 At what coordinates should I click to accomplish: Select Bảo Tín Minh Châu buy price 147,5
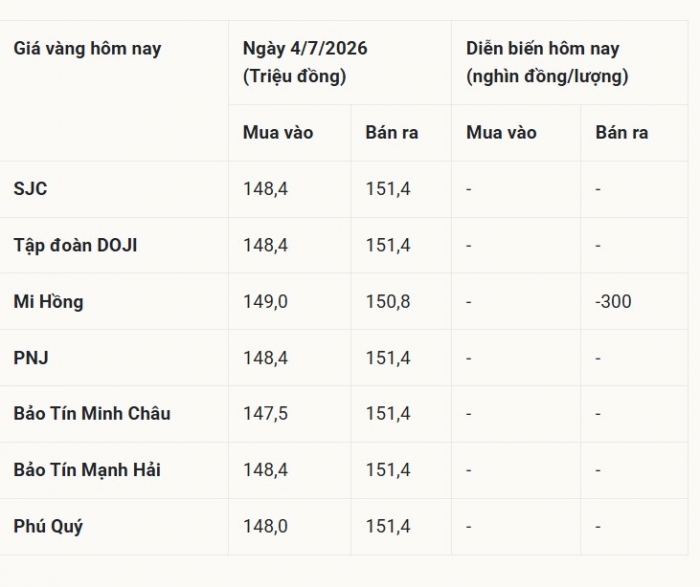point(265,414)
